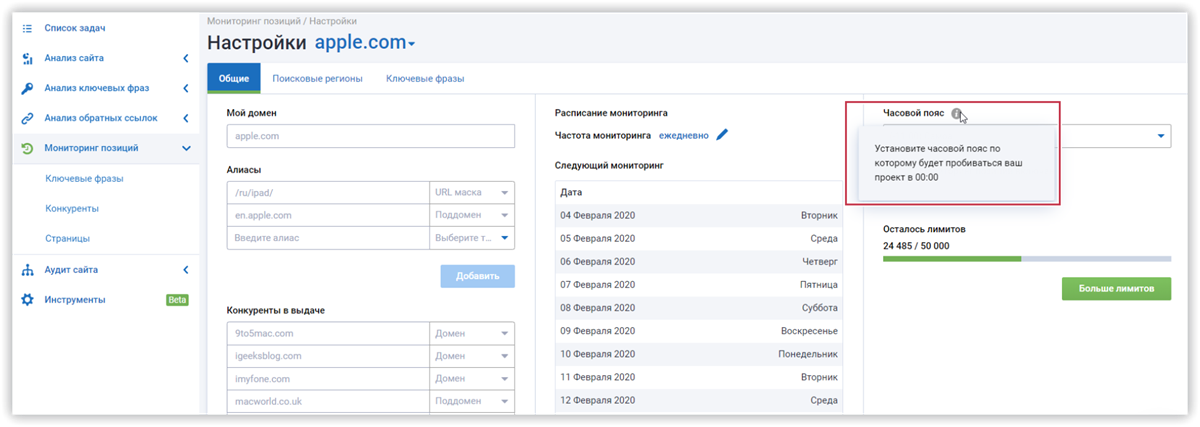Click the Больше лимитов button

click(1116, 289)
